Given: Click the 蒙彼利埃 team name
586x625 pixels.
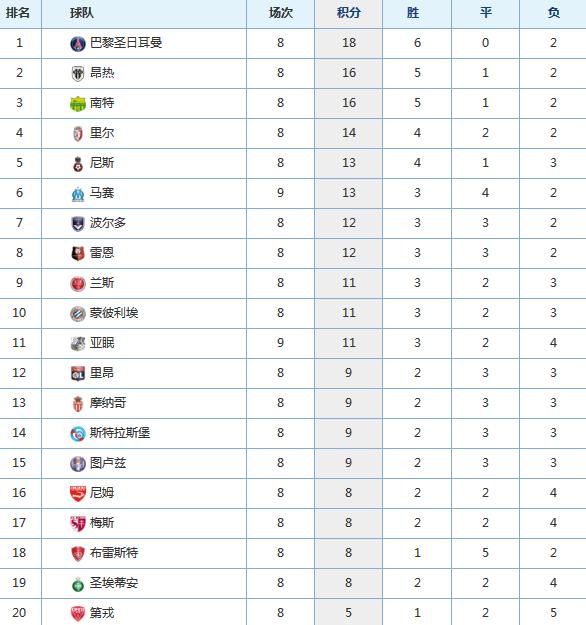Looking at the screenshot, I should (114, 312).
